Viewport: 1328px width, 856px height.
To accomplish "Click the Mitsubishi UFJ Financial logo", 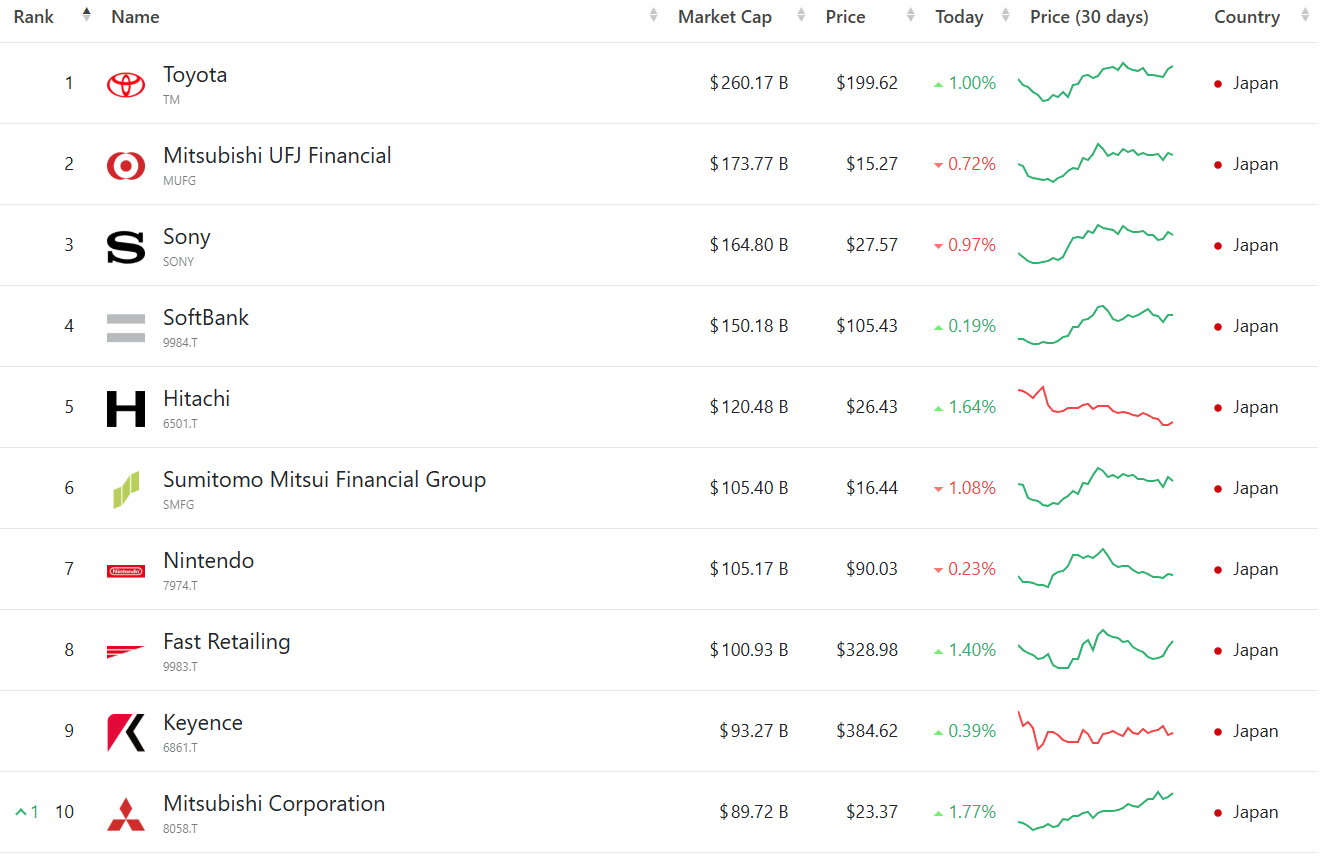I will click(x=126, y=165).
